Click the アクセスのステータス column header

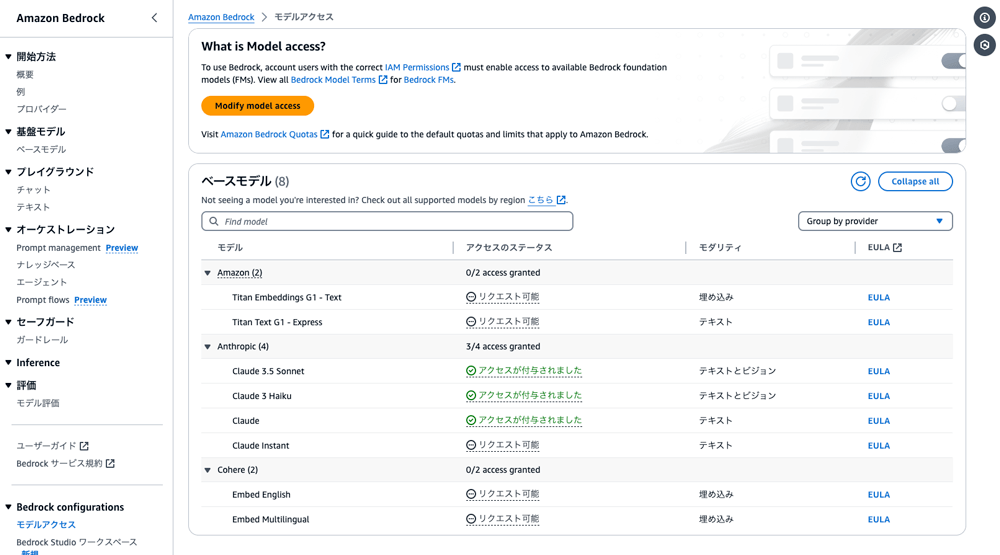[509, 248]
